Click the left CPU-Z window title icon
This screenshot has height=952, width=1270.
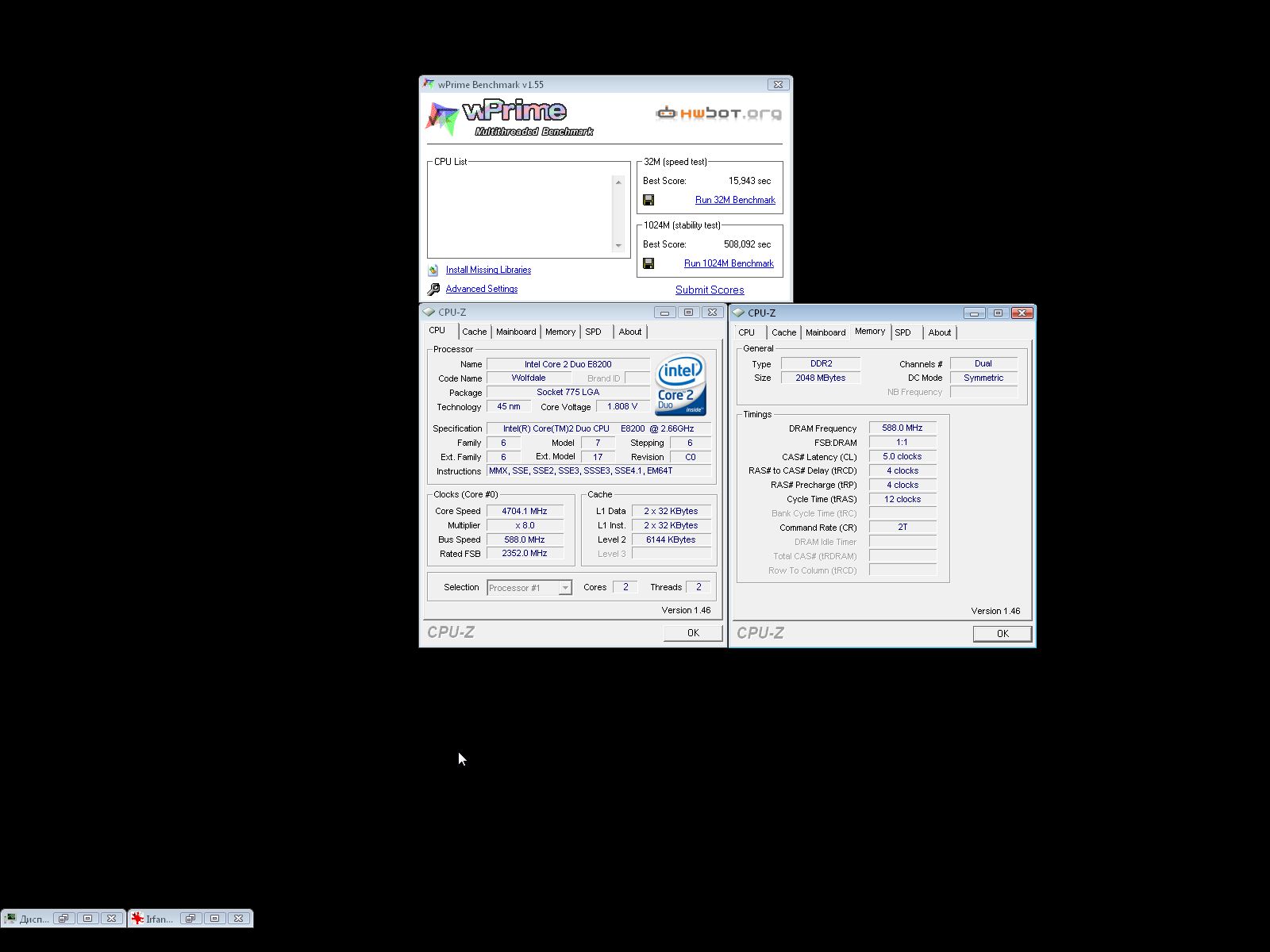click(429, 312)
